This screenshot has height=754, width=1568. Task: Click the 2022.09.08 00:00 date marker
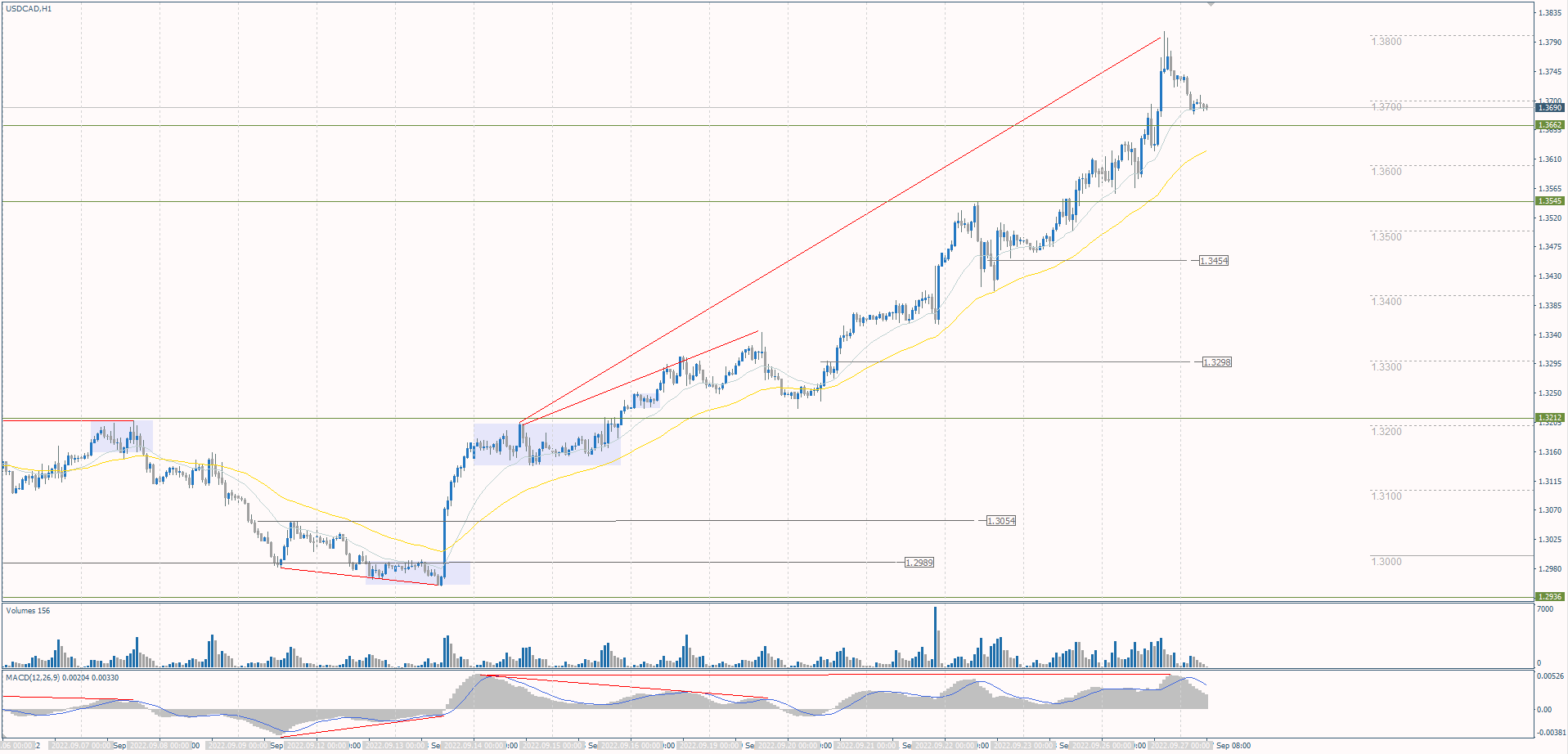160,746
